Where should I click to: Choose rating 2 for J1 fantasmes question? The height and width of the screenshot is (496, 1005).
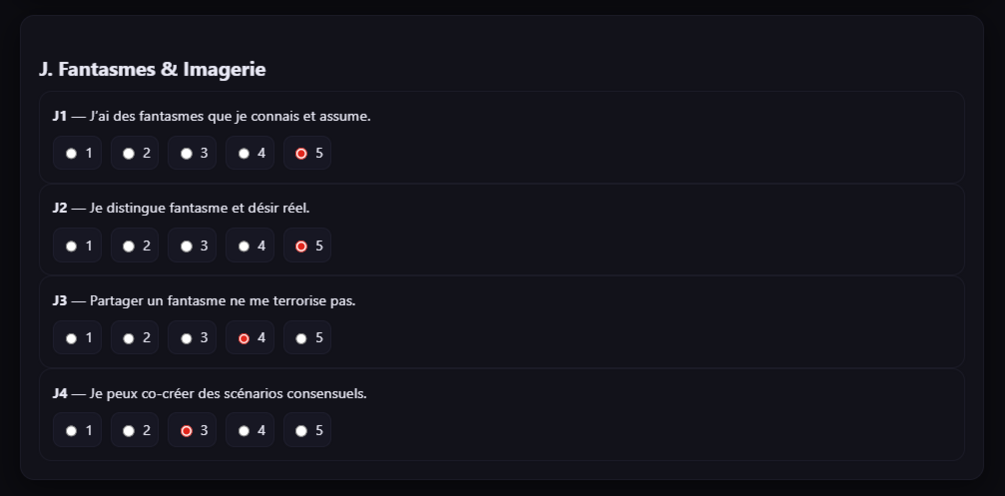pos(129,153)
